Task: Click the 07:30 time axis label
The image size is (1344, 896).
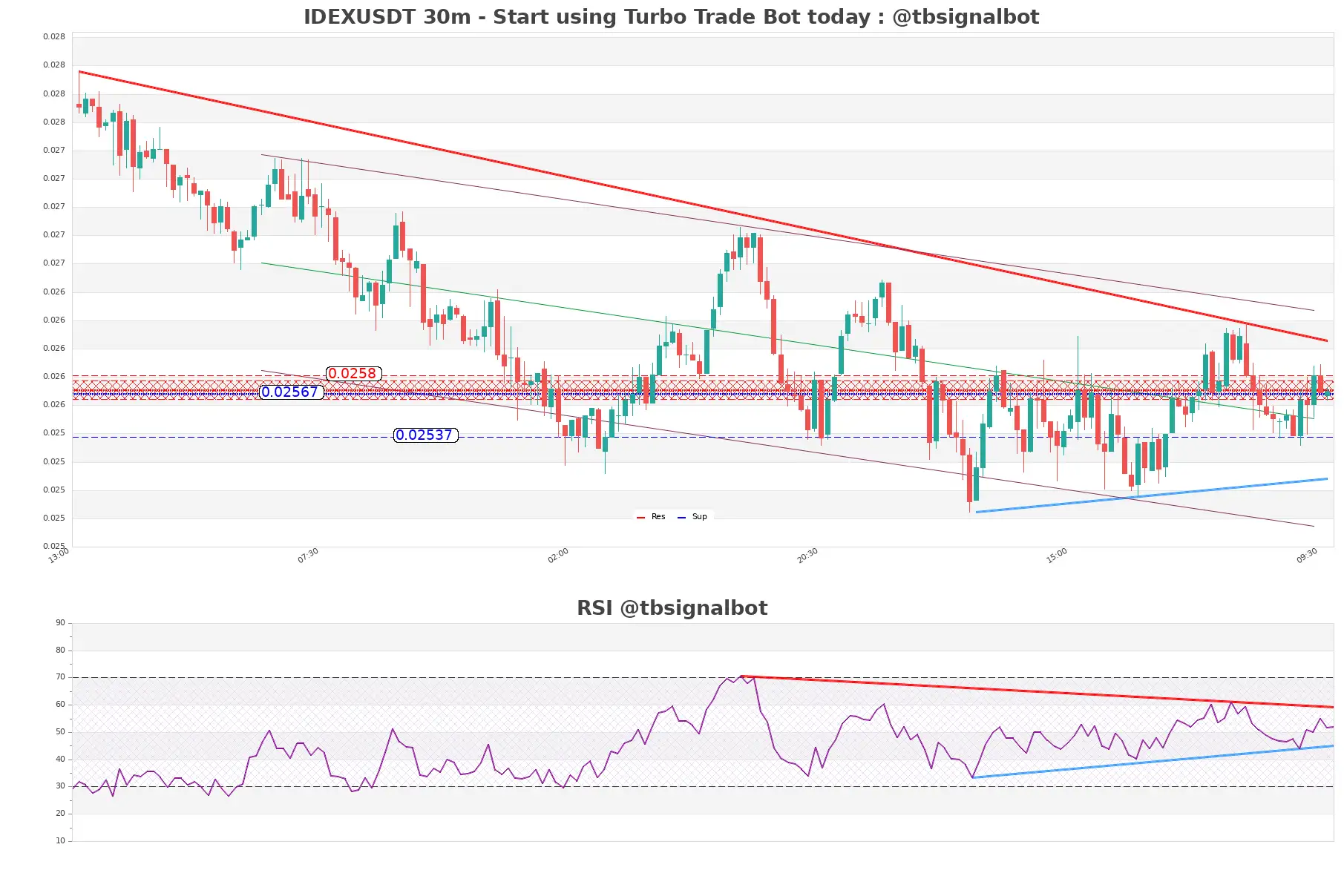Action: tap(308, 556)
